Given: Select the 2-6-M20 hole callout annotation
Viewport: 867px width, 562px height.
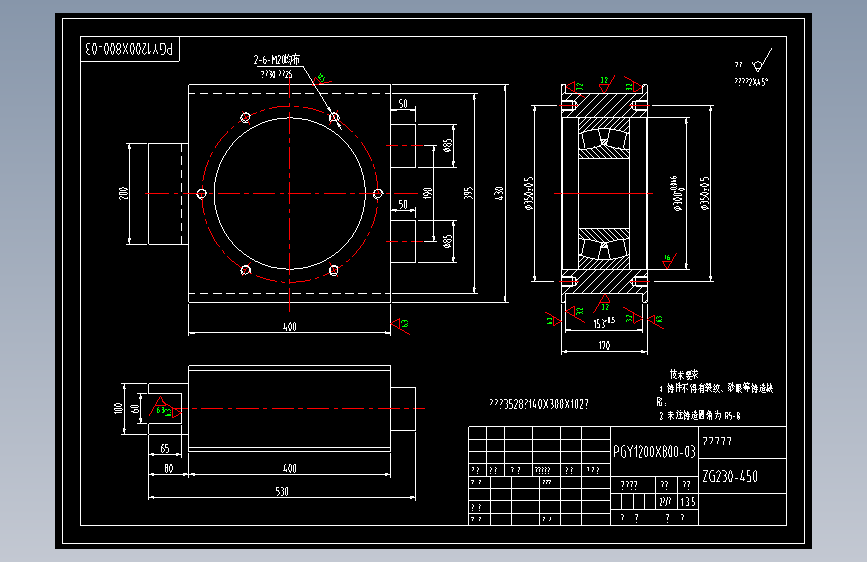Looking at the screenshot, I should (x=276, y=59).
